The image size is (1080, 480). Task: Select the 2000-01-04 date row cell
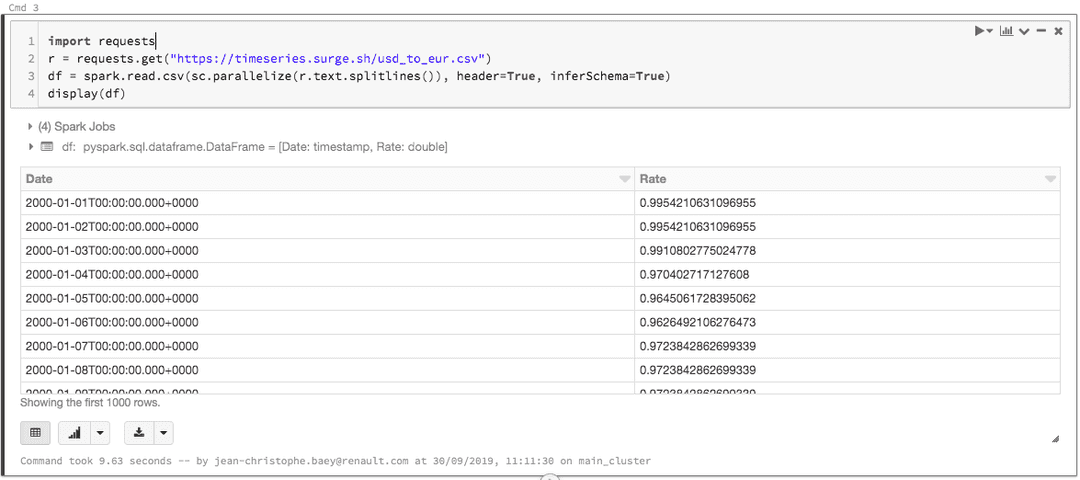[x=112, y=275]
